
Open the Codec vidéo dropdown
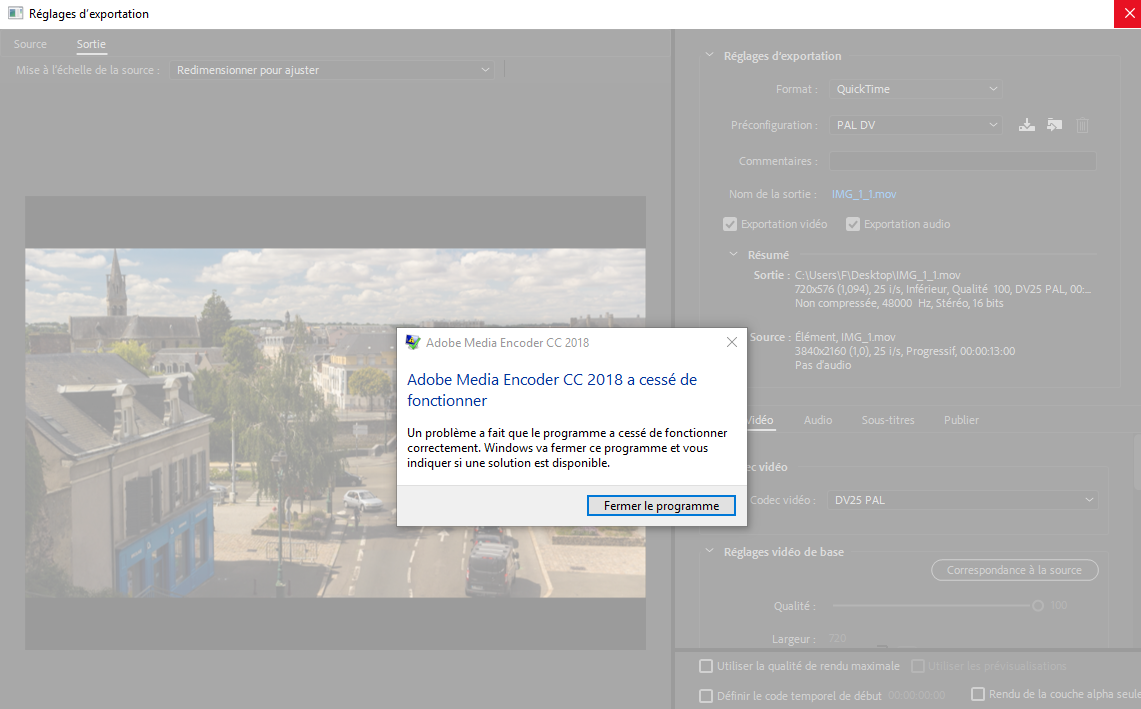point(964,500)
